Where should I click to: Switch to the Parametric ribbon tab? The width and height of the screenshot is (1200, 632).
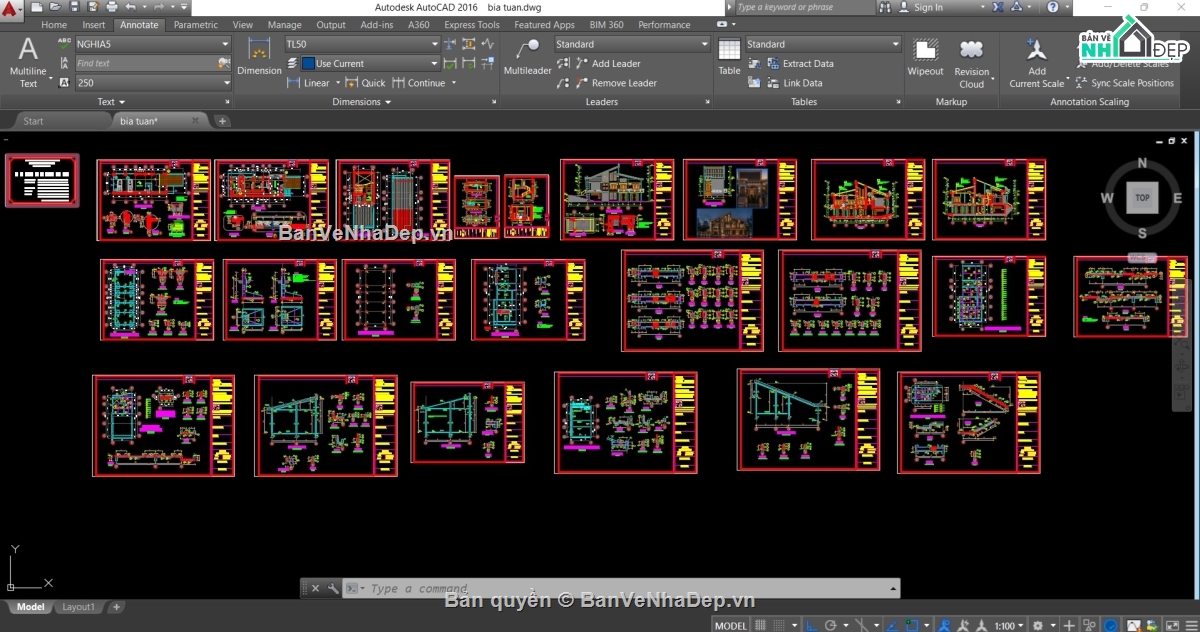[195, 24]
